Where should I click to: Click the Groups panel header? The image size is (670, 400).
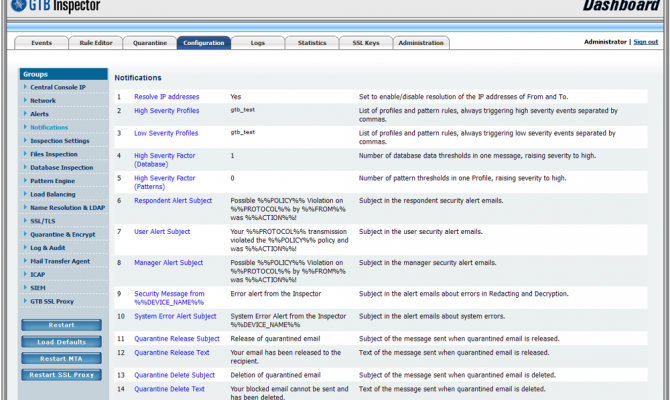63,74
